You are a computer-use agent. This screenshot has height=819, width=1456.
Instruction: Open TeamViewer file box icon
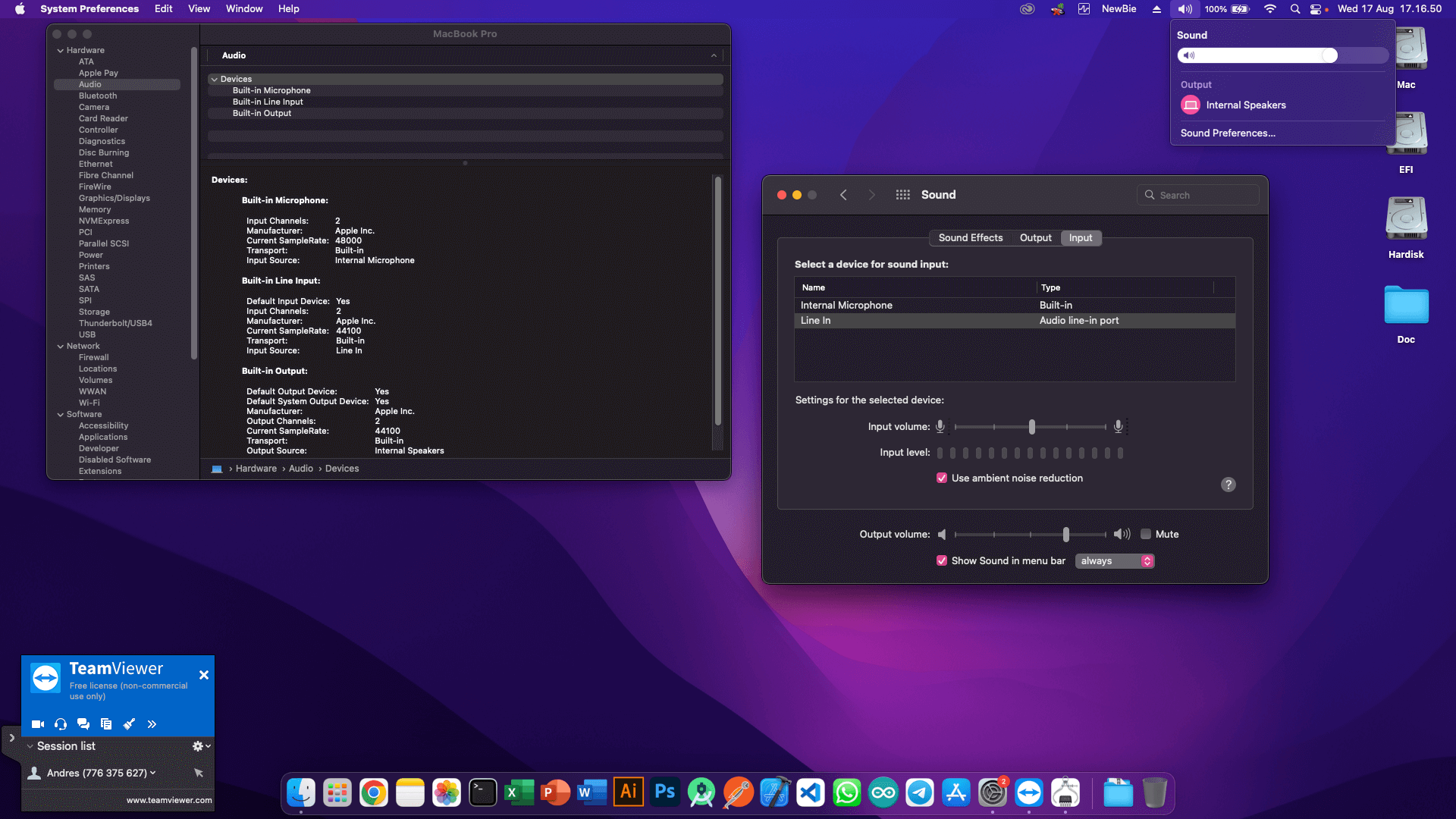point(106,724)
